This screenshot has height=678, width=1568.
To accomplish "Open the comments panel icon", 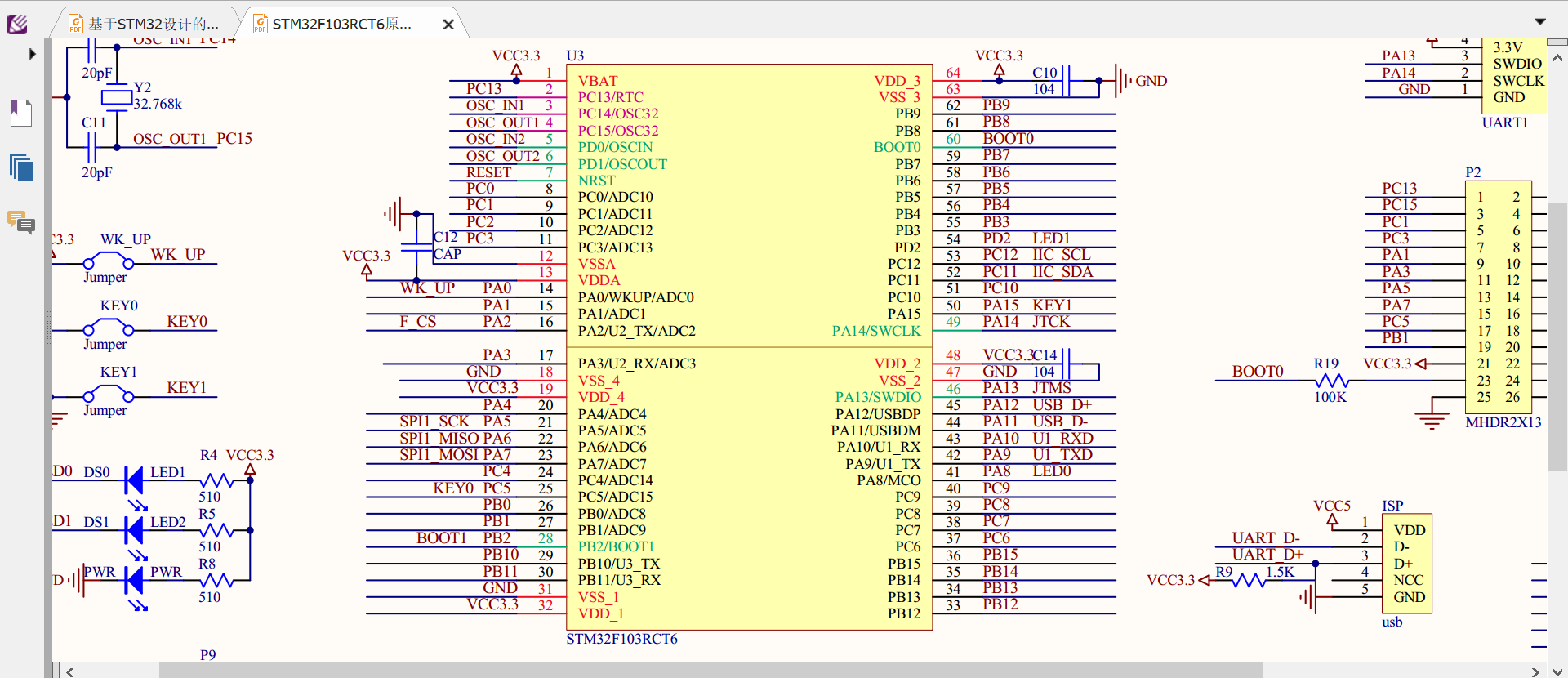I will 21,222.
